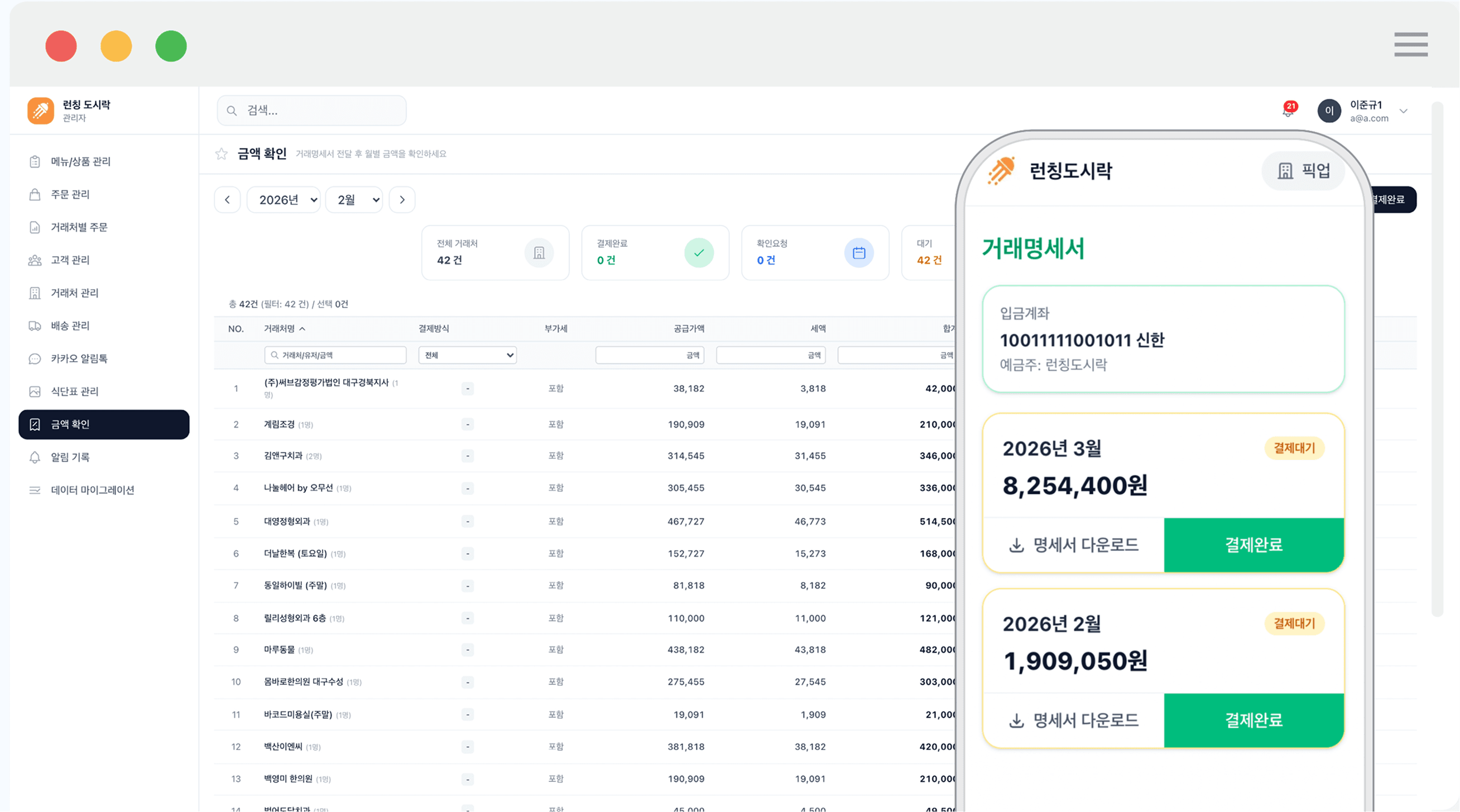The image size is (1460, 812).
Task: Click row 동일하이빌 (주말)
Action: 585,586
